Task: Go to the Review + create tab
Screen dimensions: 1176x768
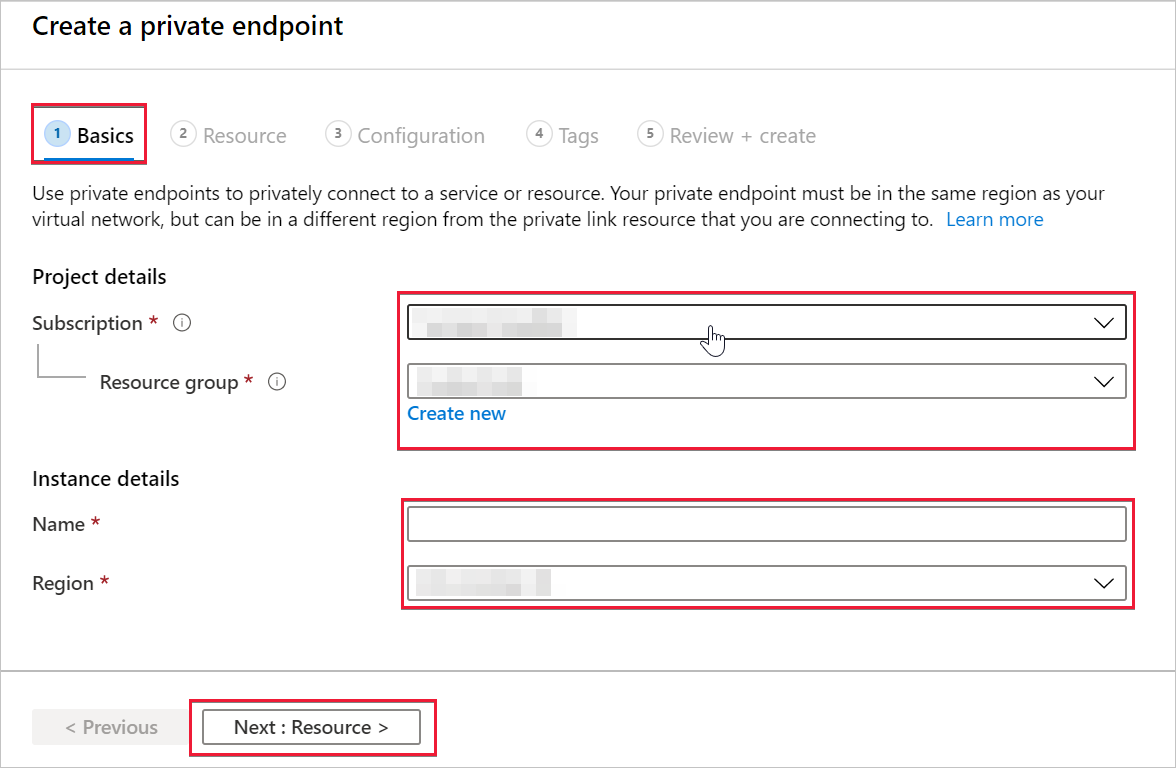Action: pyautogui.click(x=742, y=136)
